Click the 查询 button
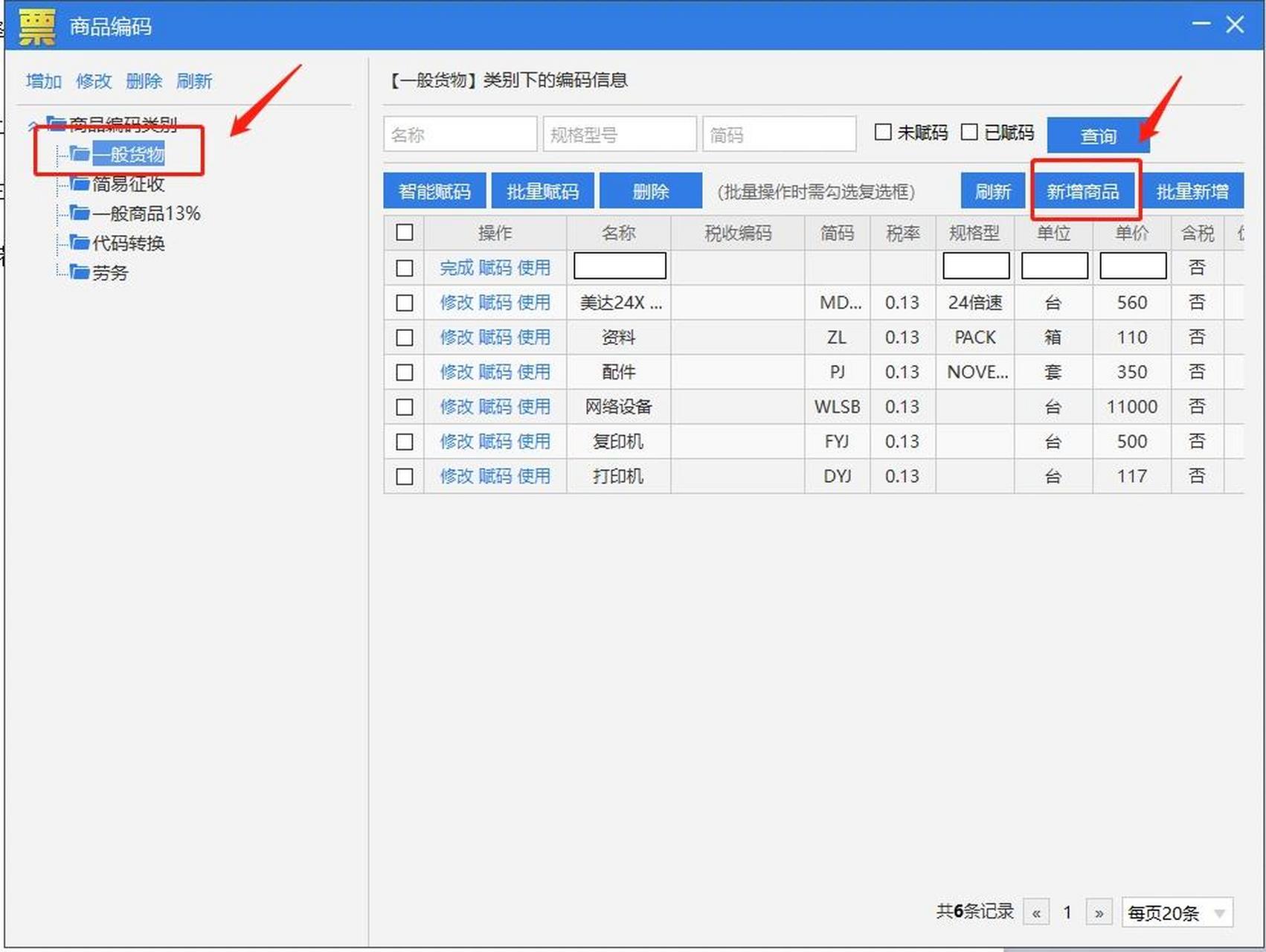 pos(1098,136)
